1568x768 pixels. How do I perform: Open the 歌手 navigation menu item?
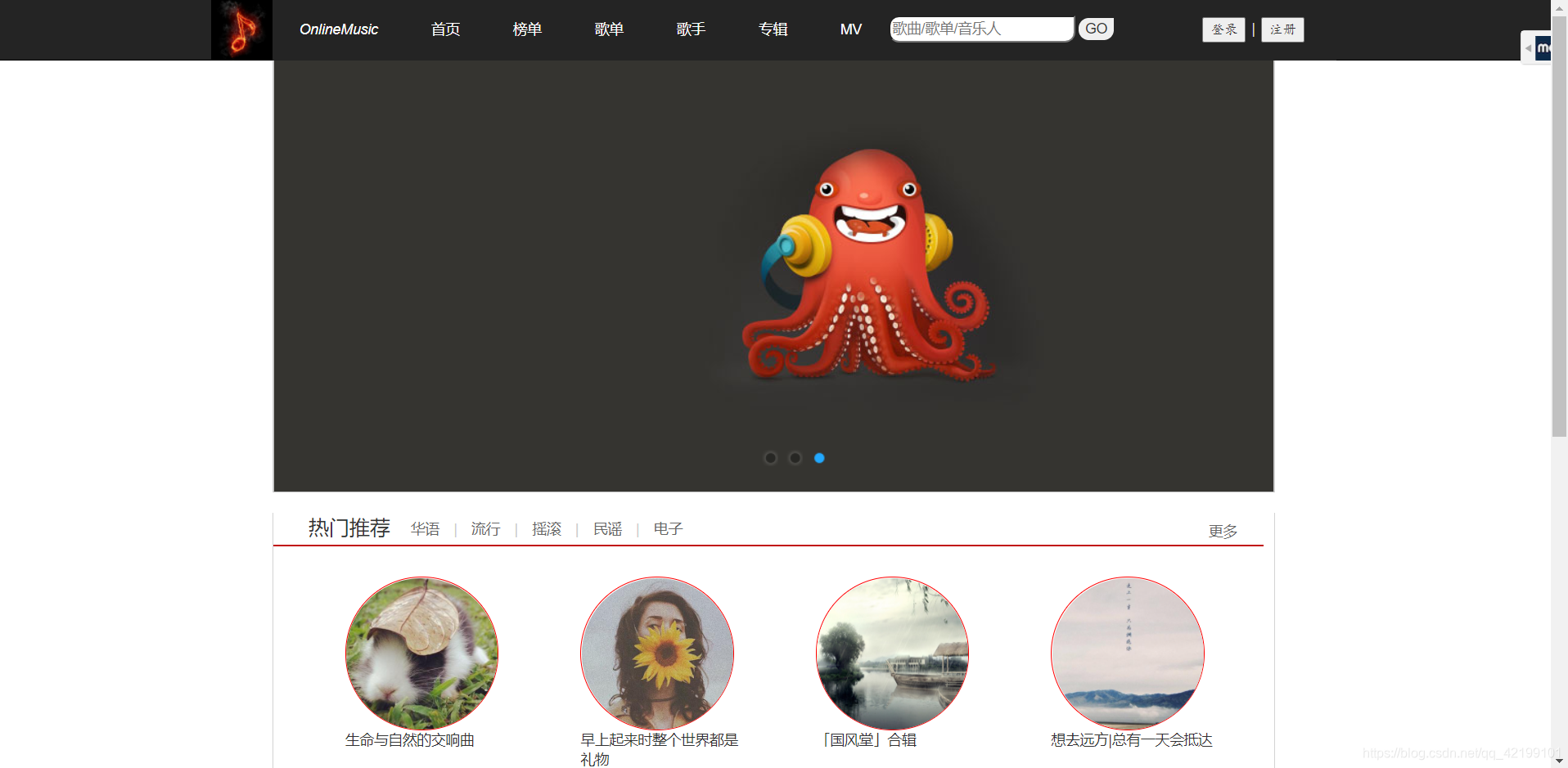click(x=691, y=29)
